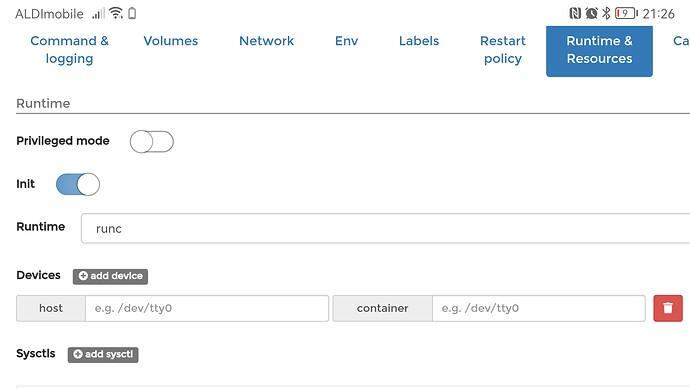
Task: Go to Command & logging tab
Action: 70,50
